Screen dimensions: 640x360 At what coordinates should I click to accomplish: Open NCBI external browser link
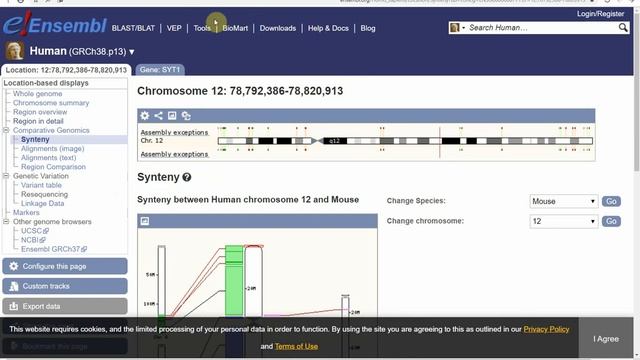point(33,240)
